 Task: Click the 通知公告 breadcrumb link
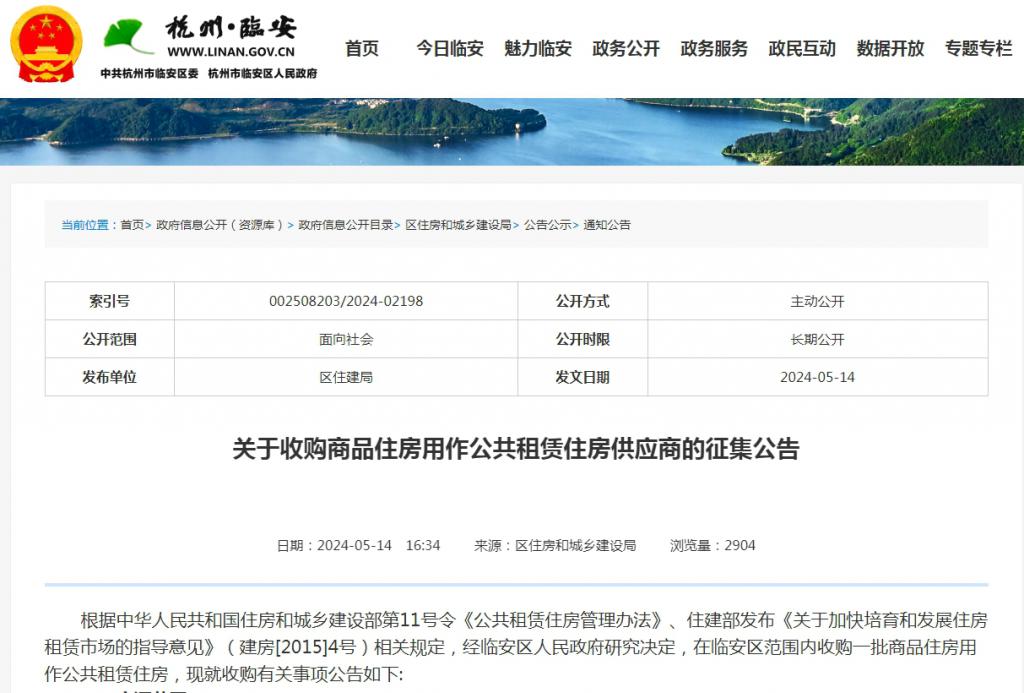[607, 225]
